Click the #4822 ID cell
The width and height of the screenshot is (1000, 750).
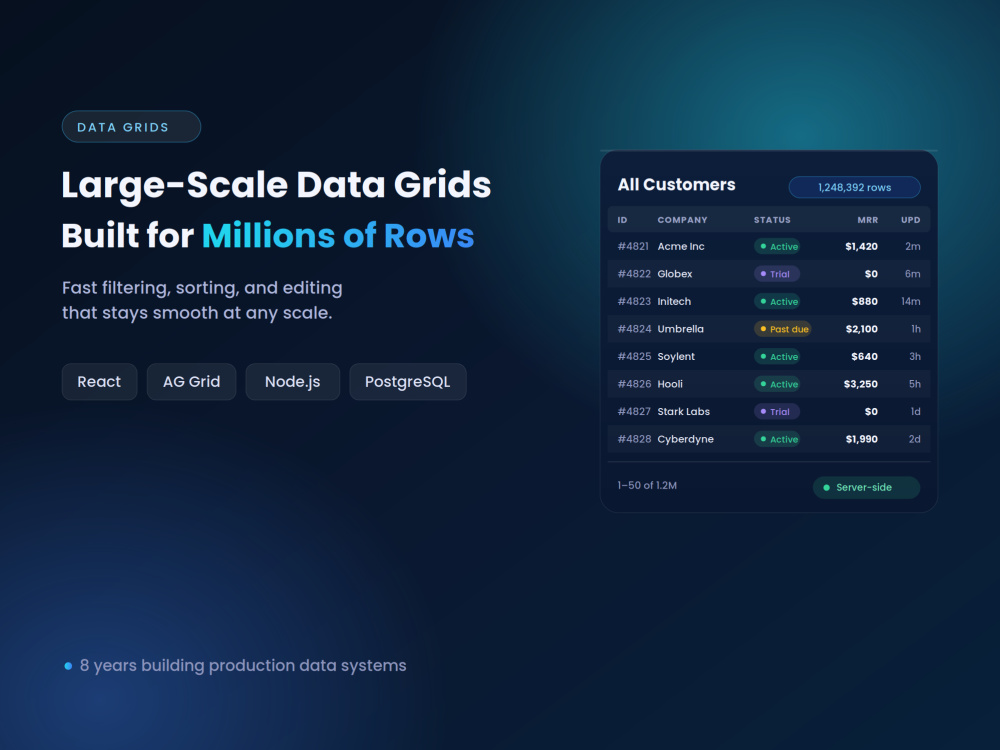point(634,274)
